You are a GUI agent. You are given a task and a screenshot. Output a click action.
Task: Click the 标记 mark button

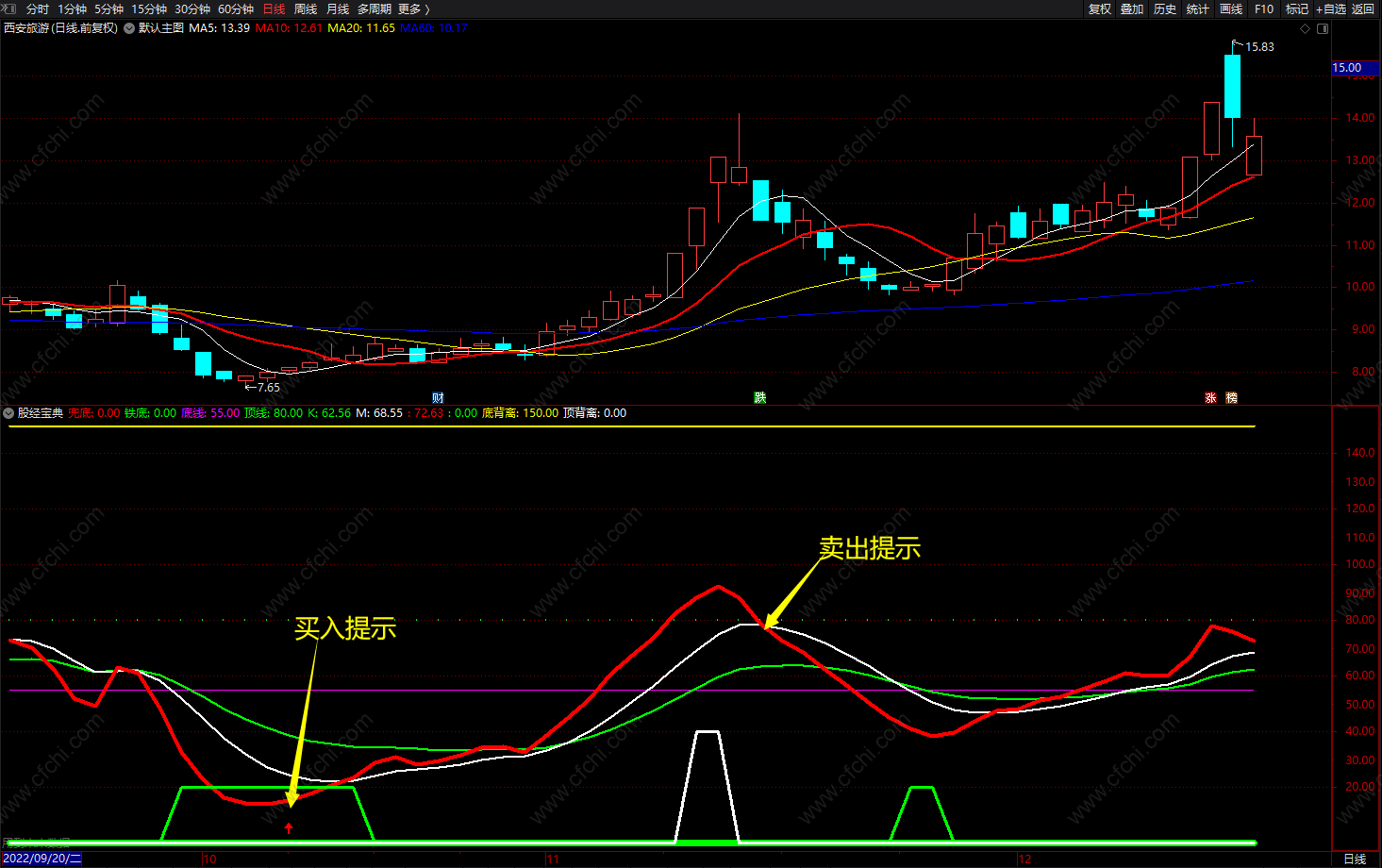click(1297, 8)
